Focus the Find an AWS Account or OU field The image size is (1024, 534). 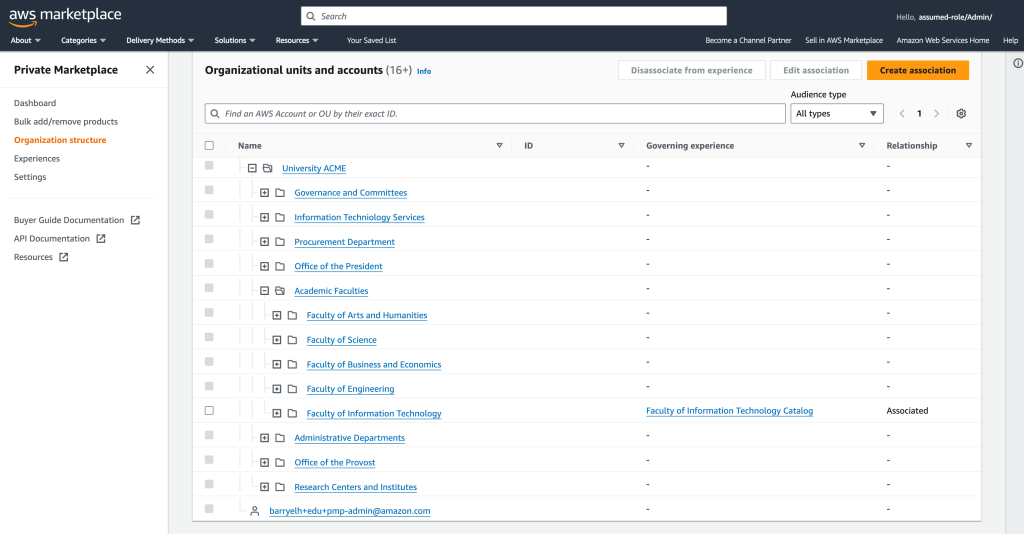point(495,114)
